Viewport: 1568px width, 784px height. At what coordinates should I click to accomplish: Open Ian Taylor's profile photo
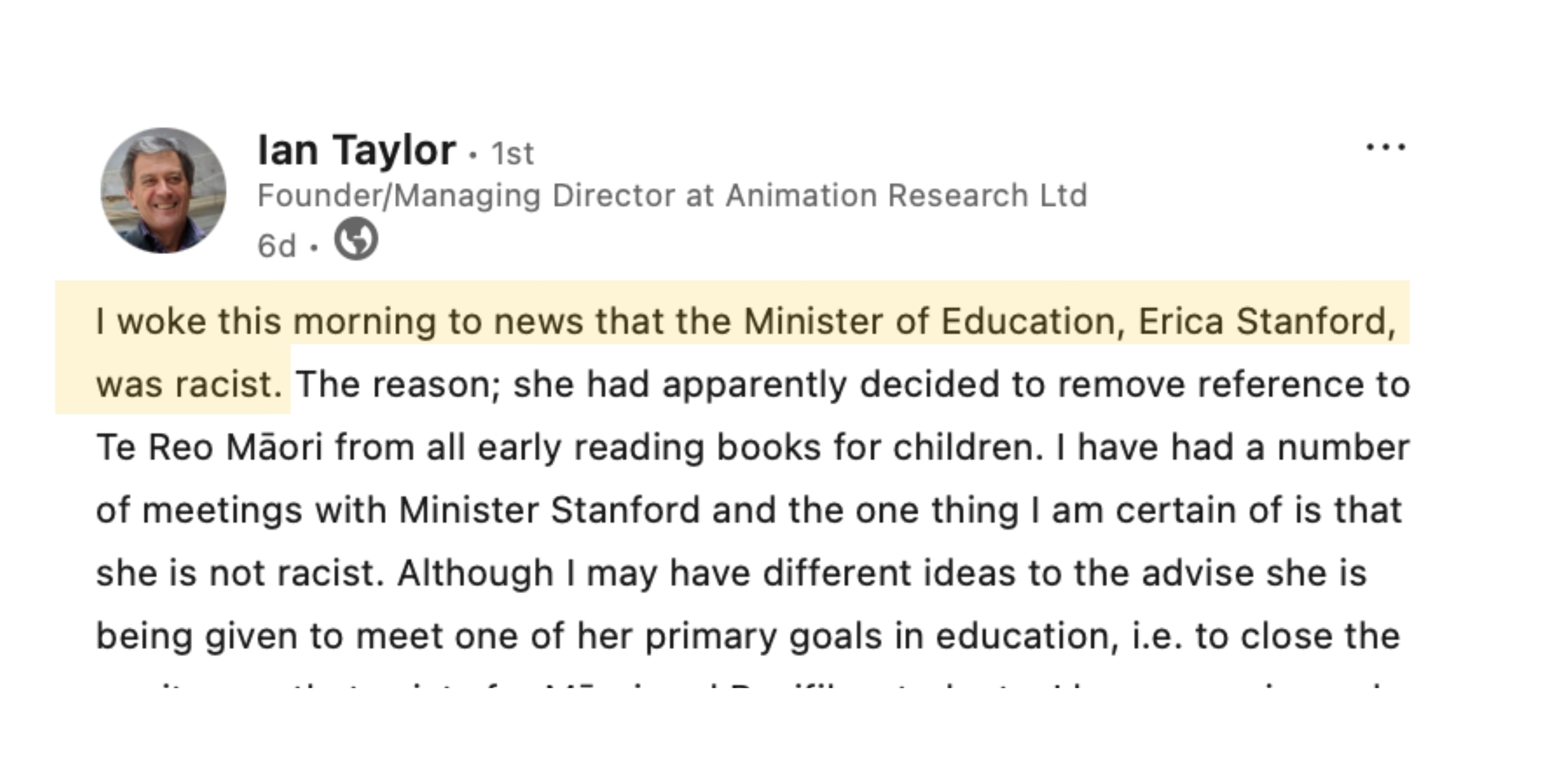[x=163, y=191]
